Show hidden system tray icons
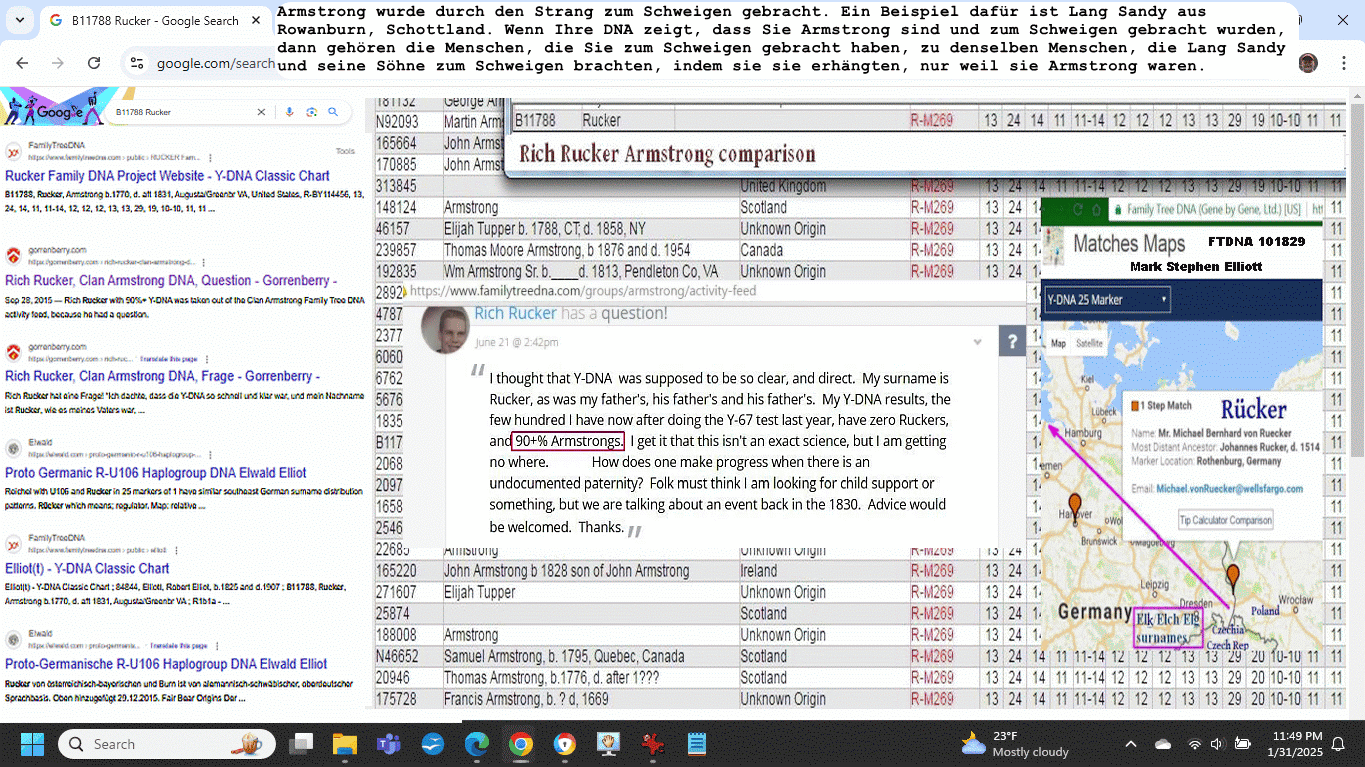1365x767 pixels. 1131,744
